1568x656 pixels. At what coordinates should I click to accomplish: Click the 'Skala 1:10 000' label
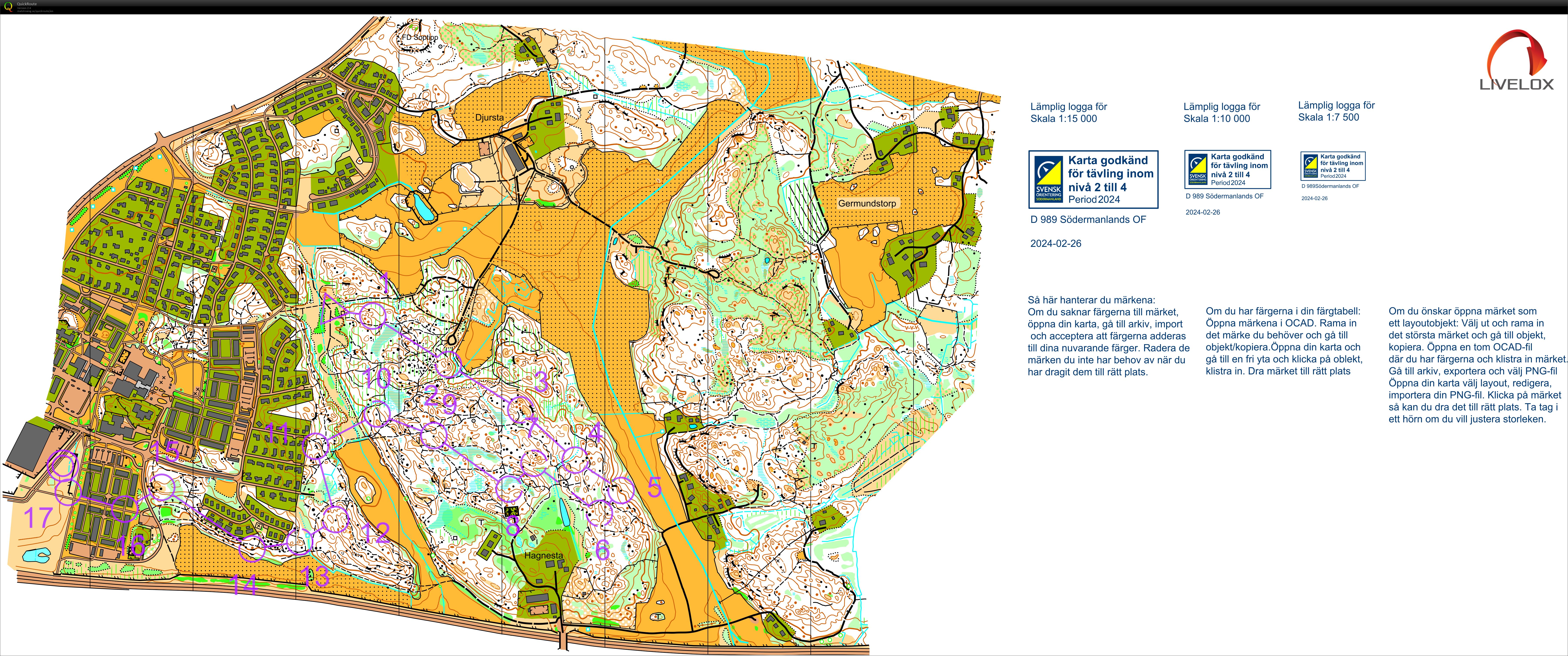(x=1217, y=119)
